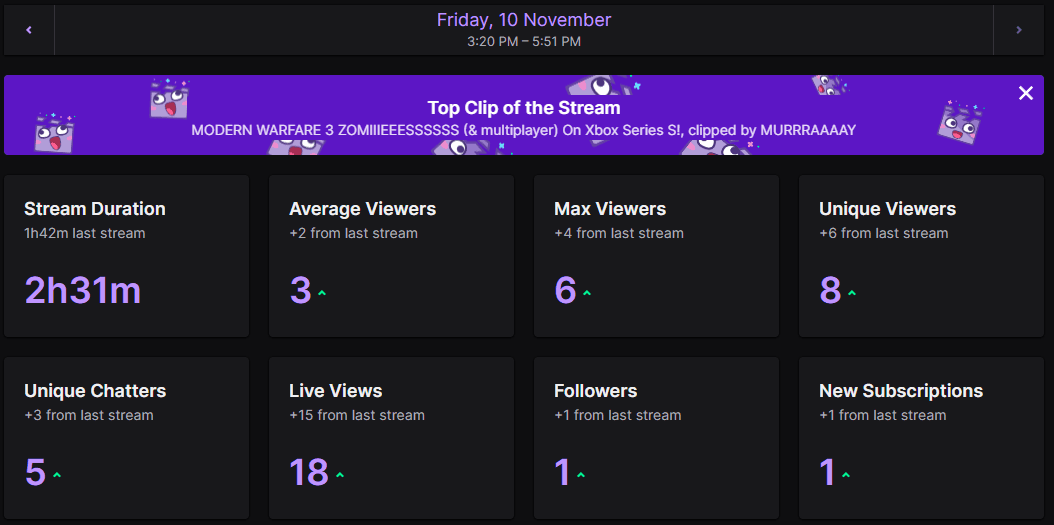Select the Average Viewers stat card

(x=391, y=256)
